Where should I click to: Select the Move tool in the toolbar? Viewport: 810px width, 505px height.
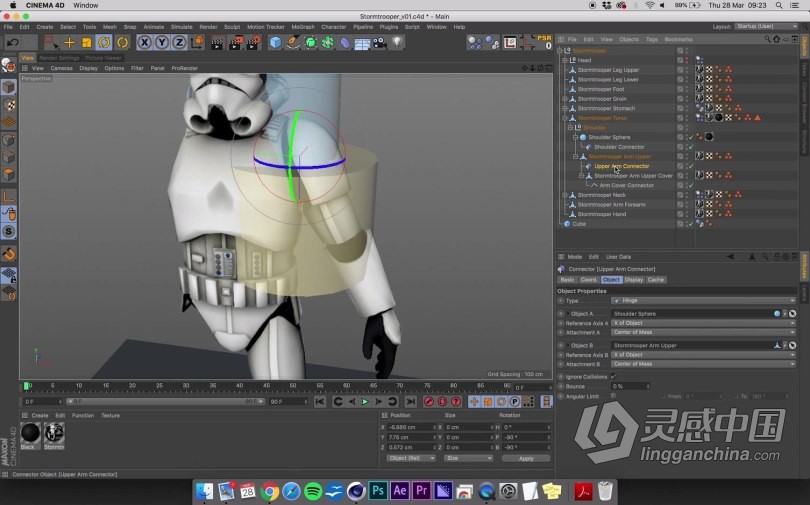pyautogui.click(x=69, y=42)
